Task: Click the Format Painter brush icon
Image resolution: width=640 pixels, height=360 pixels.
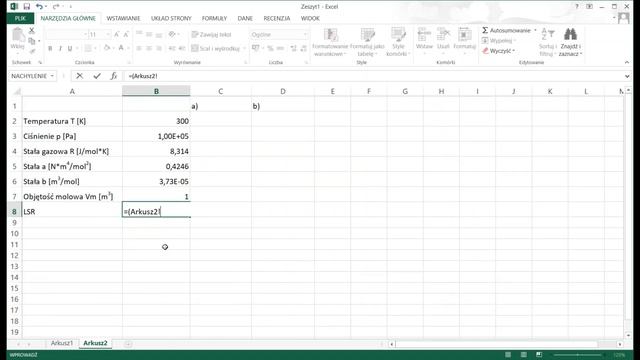Action: click(x=31, y=51)
